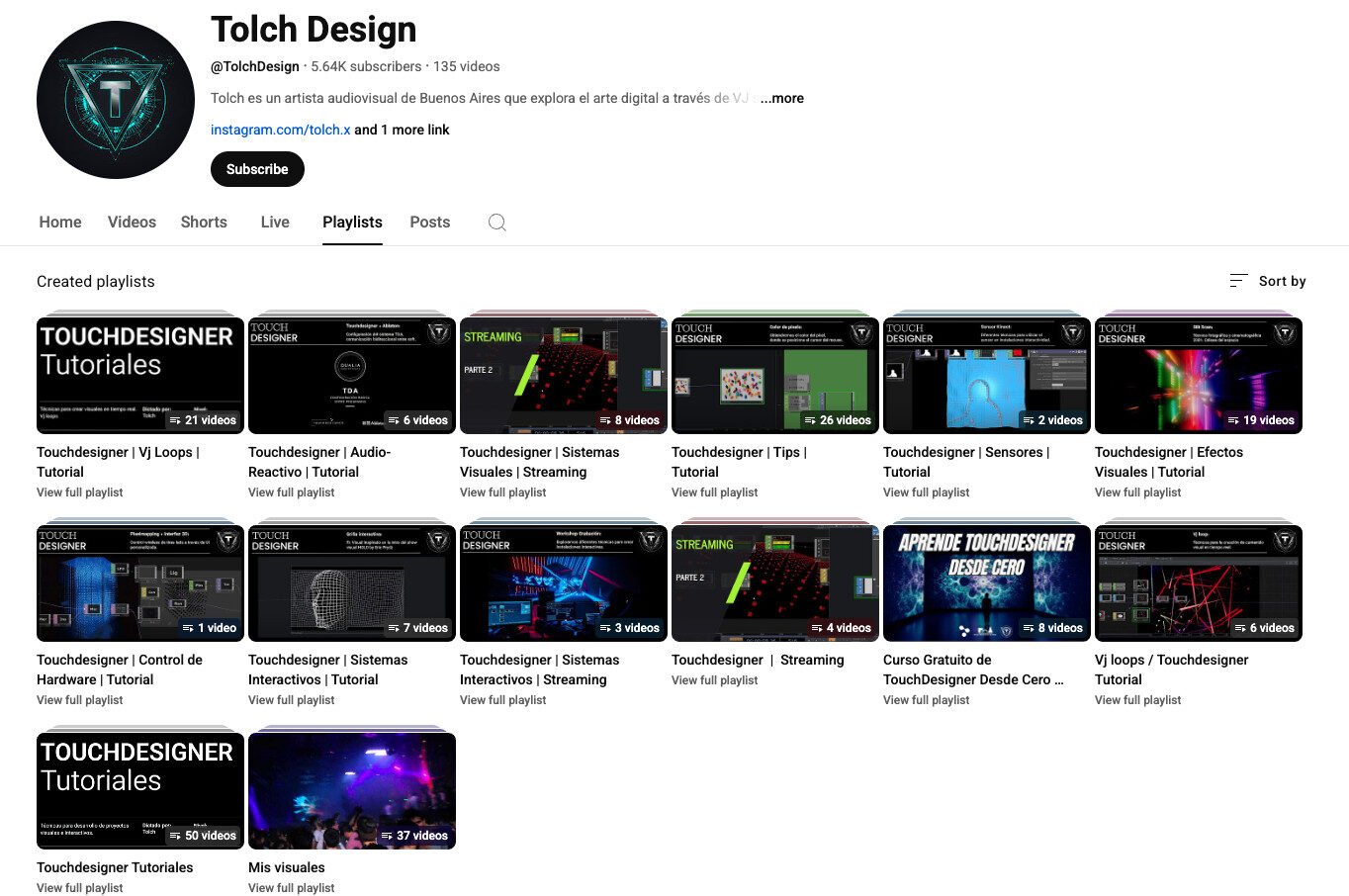1349x896 pixels.
Task: Switch to the Live tab
Action: click(275, 223)
